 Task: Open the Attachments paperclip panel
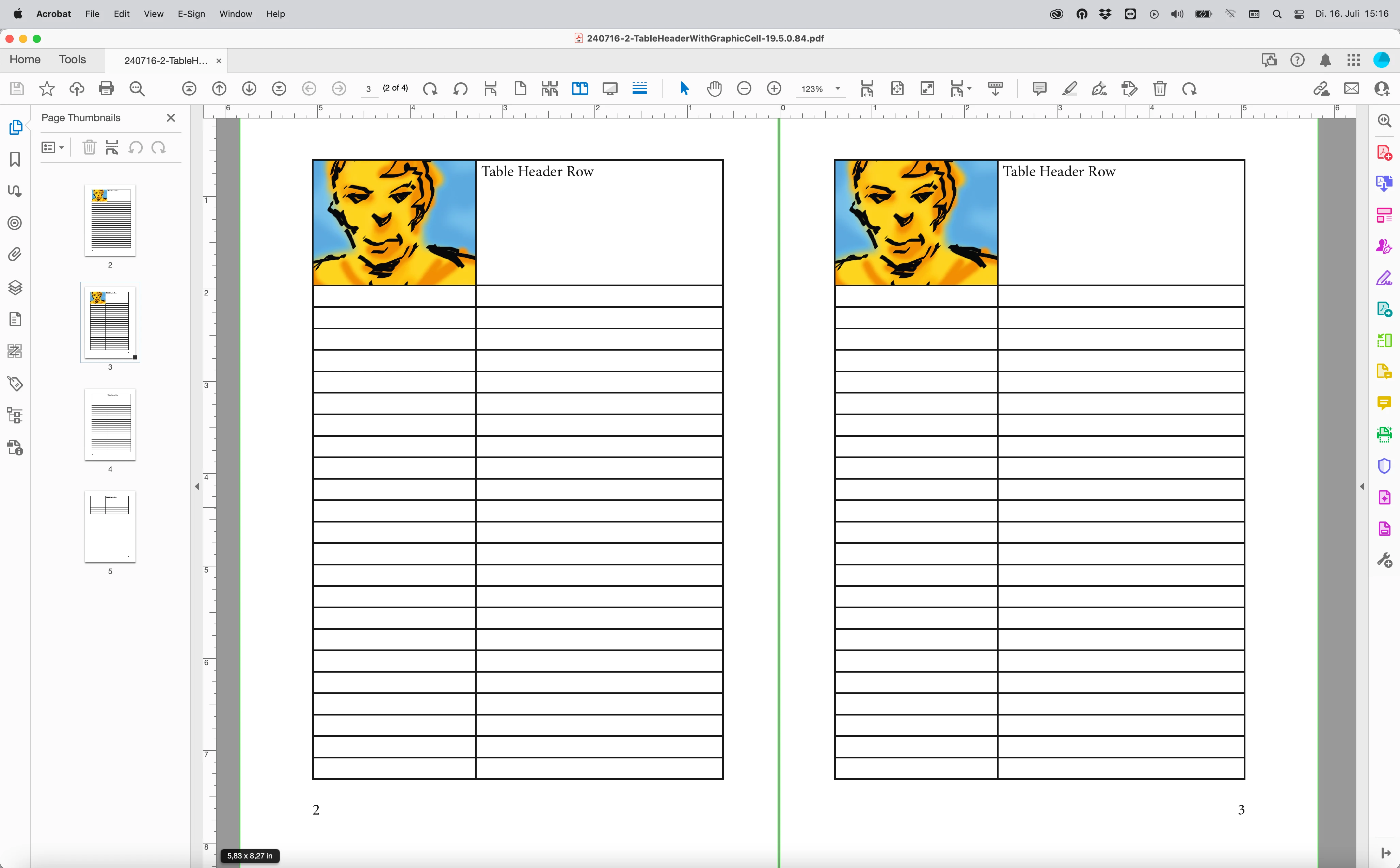coord(15,254)
